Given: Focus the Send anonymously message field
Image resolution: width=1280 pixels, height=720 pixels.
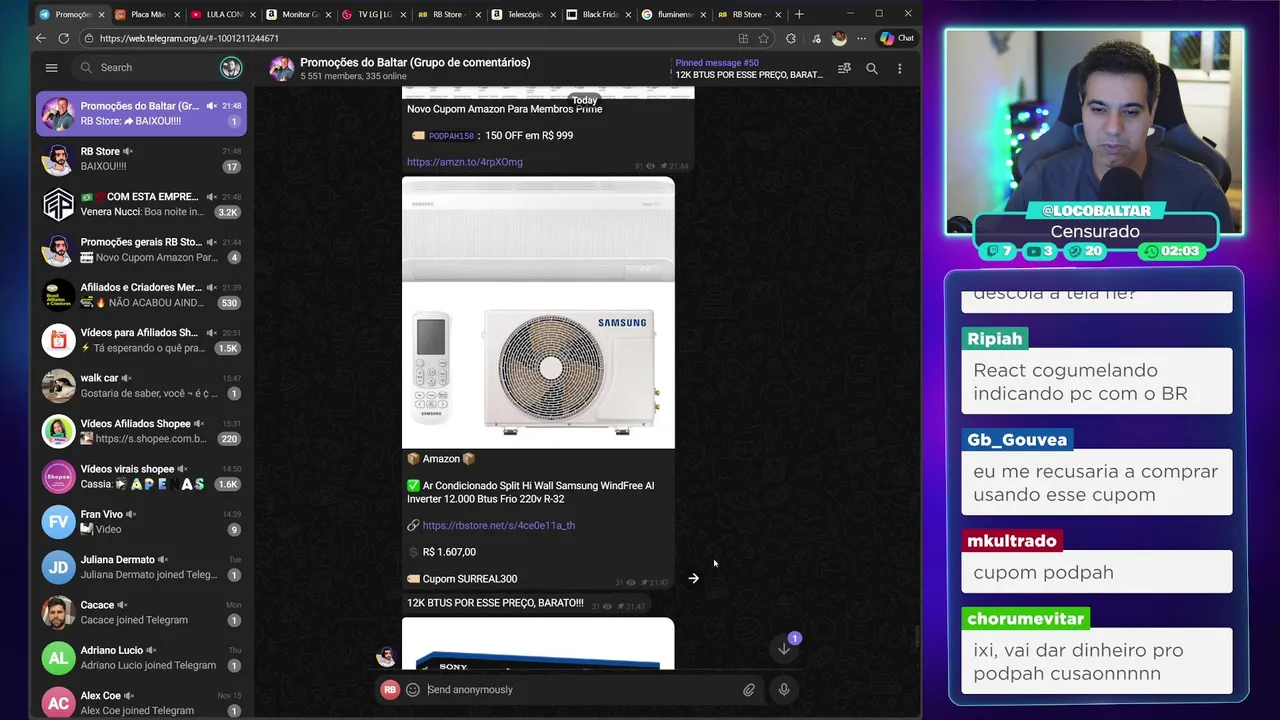Looking at the screenshot, I should point(580,689).
